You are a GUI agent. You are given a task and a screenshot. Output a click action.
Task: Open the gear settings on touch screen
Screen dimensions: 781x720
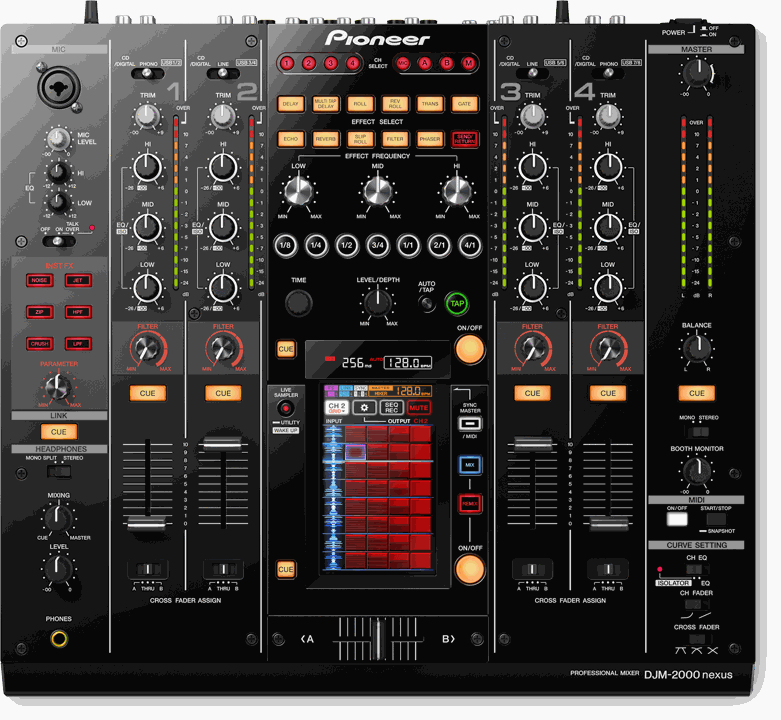(x=364, y=408)
